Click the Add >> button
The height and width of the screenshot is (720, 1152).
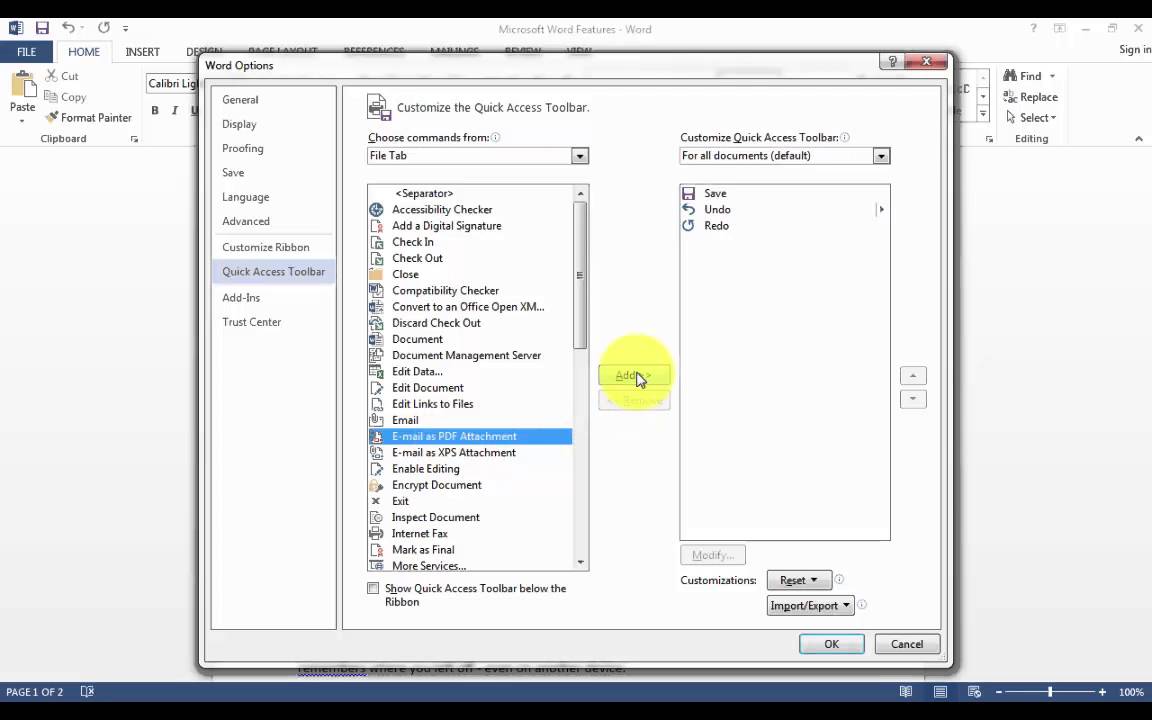pyautogui.click(x=634, y=375)
